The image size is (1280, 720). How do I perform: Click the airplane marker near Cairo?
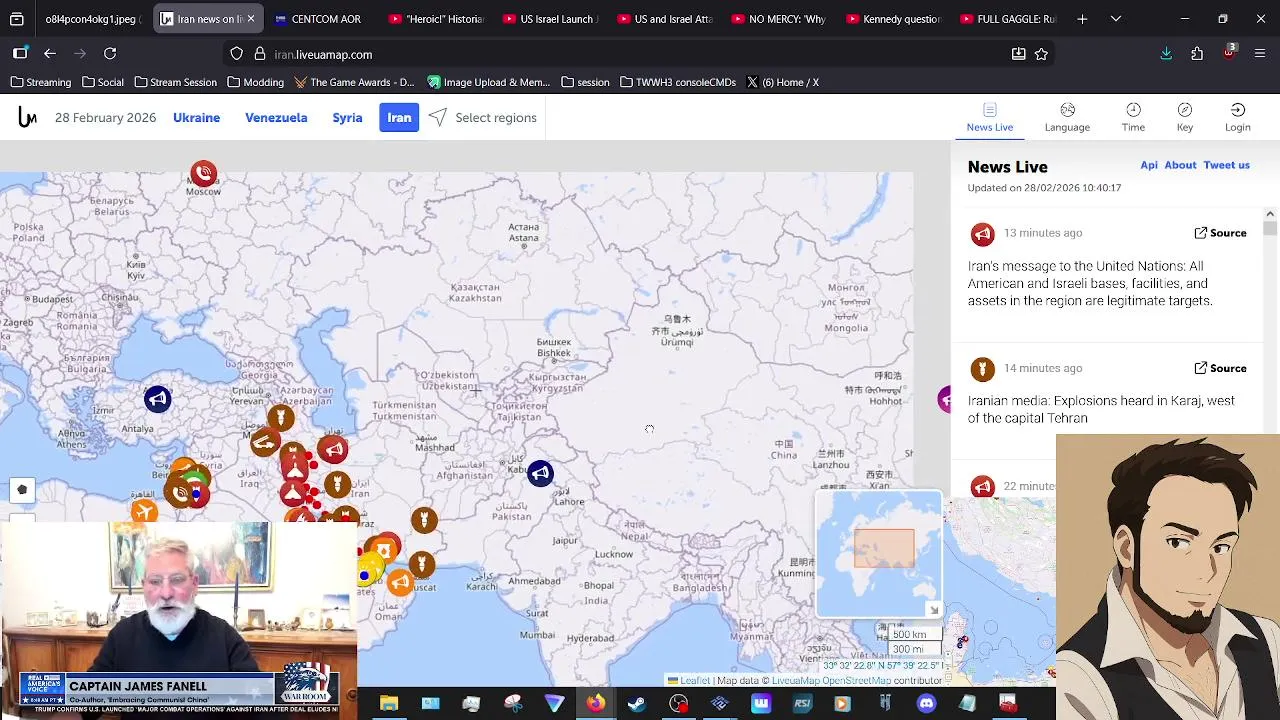pos(144,512)
